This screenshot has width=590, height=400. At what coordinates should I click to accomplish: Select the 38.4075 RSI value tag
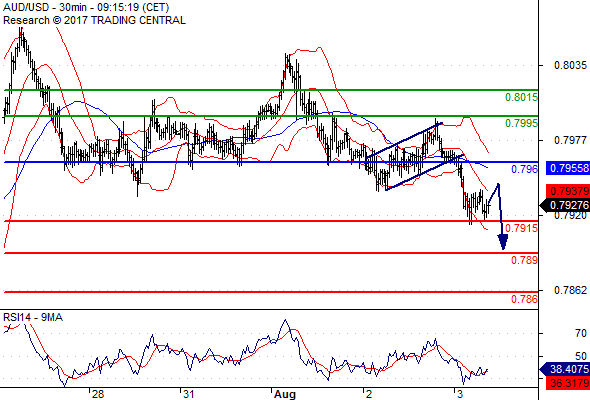point(565,369)
